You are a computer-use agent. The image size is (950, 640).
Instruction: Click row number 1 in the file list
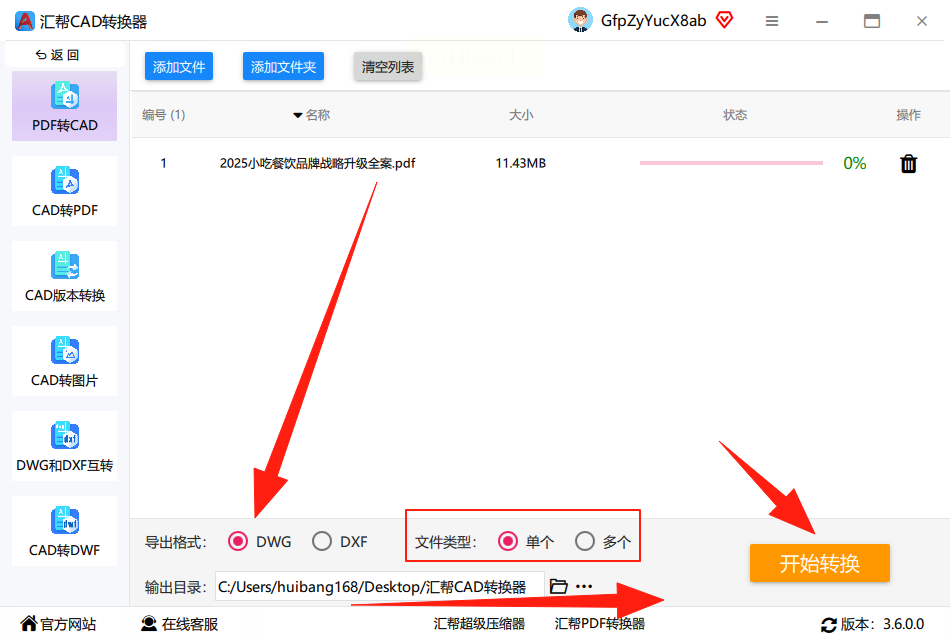pyautogui.click(x=164, y=163)
